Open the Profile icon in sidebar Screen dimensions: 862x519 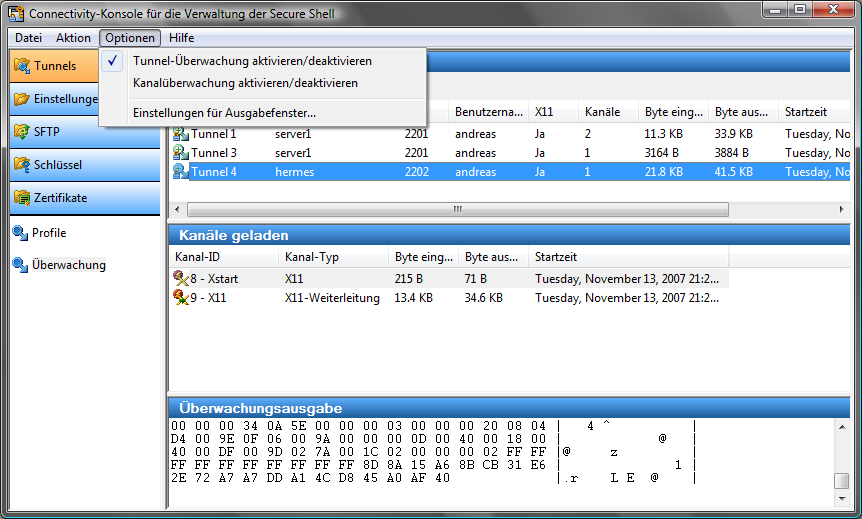coord(20,233)
